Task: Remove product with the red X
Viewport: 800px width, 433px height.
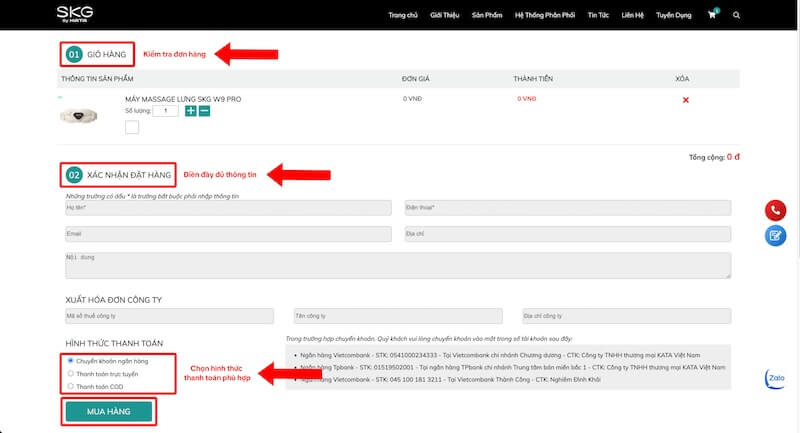Action: click(685, 100)
